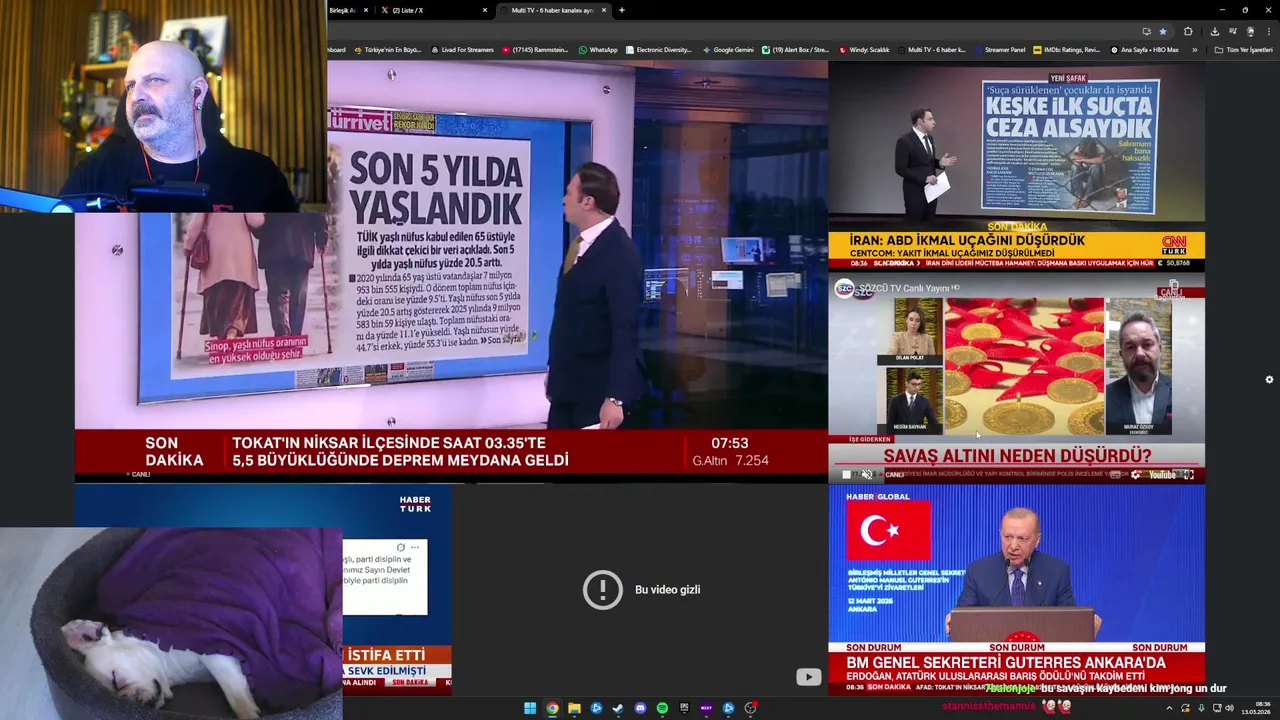Open the Chrome three-dot menu

click(1269, 31)
